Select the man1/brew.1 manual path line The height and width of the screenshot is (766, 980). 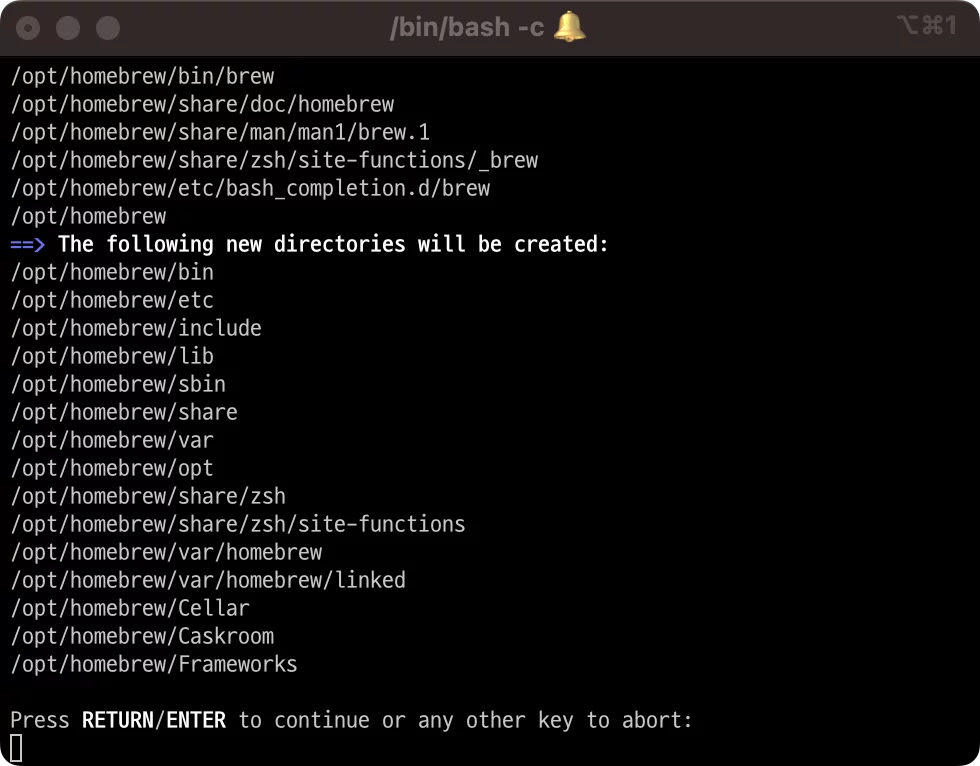click(x=219, y=131)
